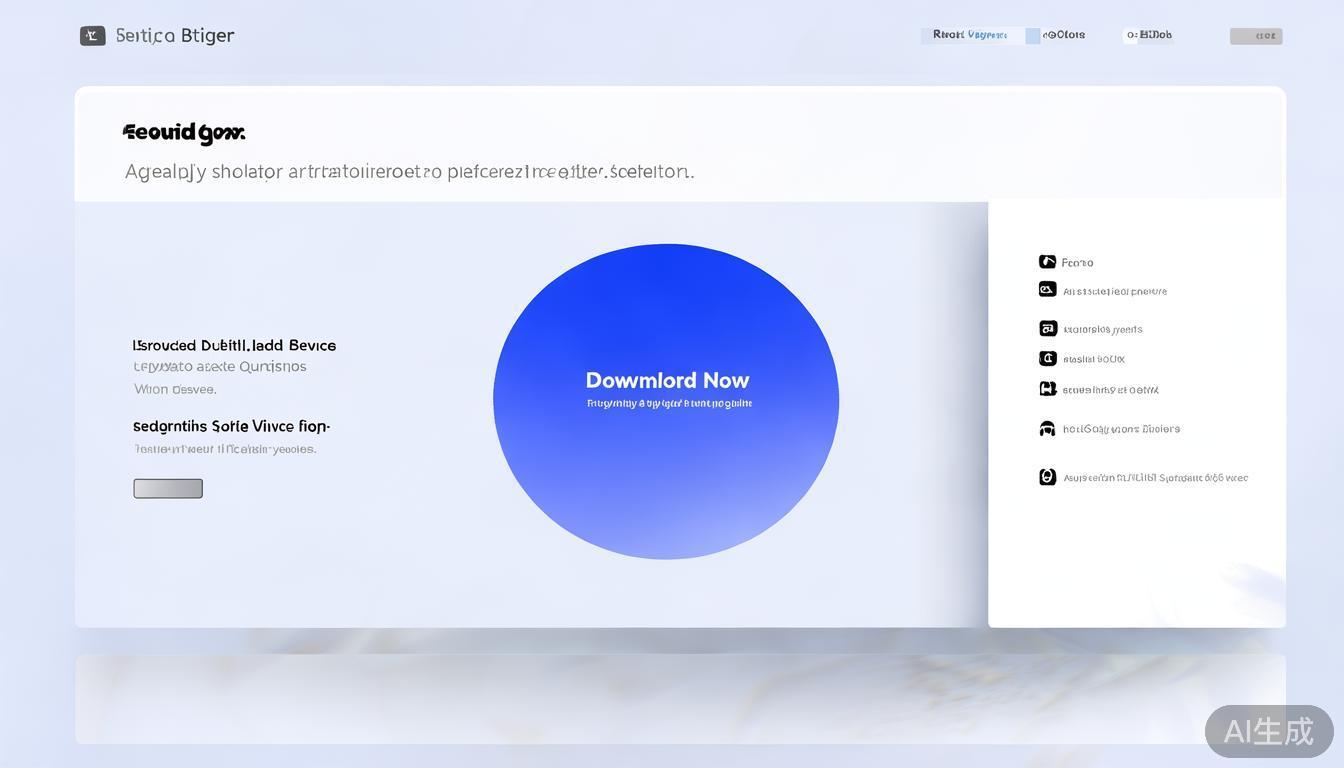The width and height of the screenshot is (1344, 768).
Task: Click the third sidebar icon, above the 'SOUX' row
Action: pos(1047,328)
